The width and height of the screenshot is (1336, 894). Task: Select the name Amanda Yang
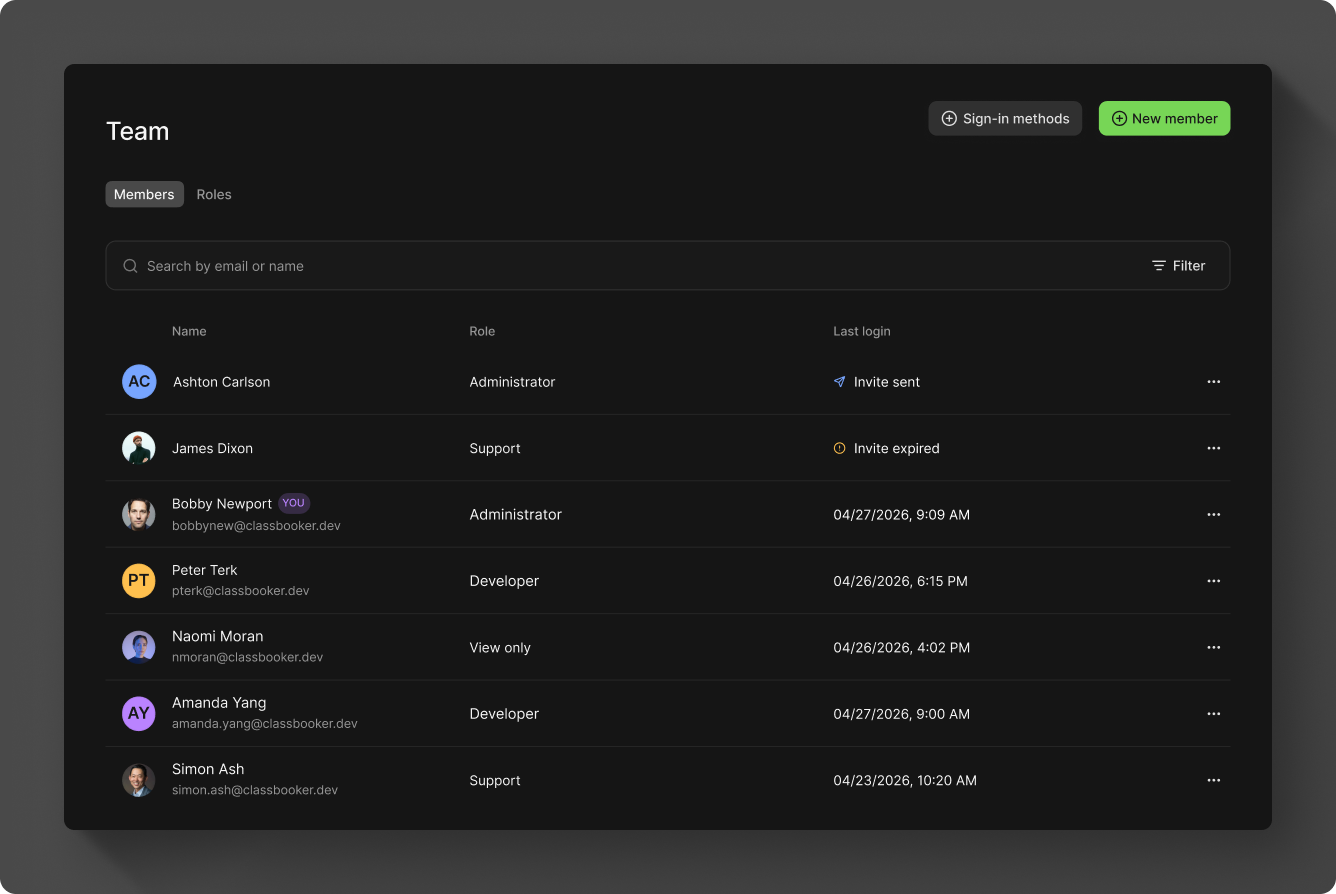click(x=219, y=703)
